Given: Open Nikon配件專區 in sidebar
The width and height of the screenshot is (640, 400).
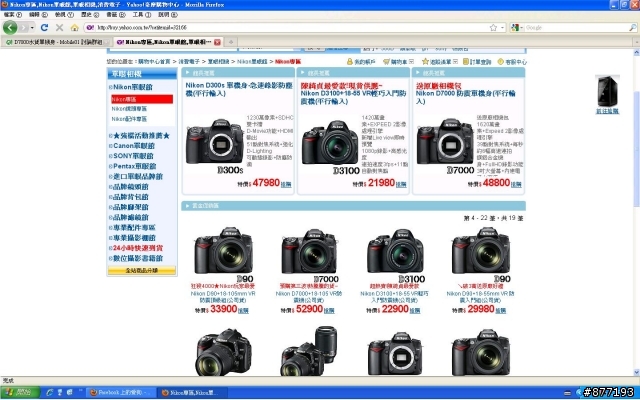Looking at the screenshot, I should tap(129, 119).
